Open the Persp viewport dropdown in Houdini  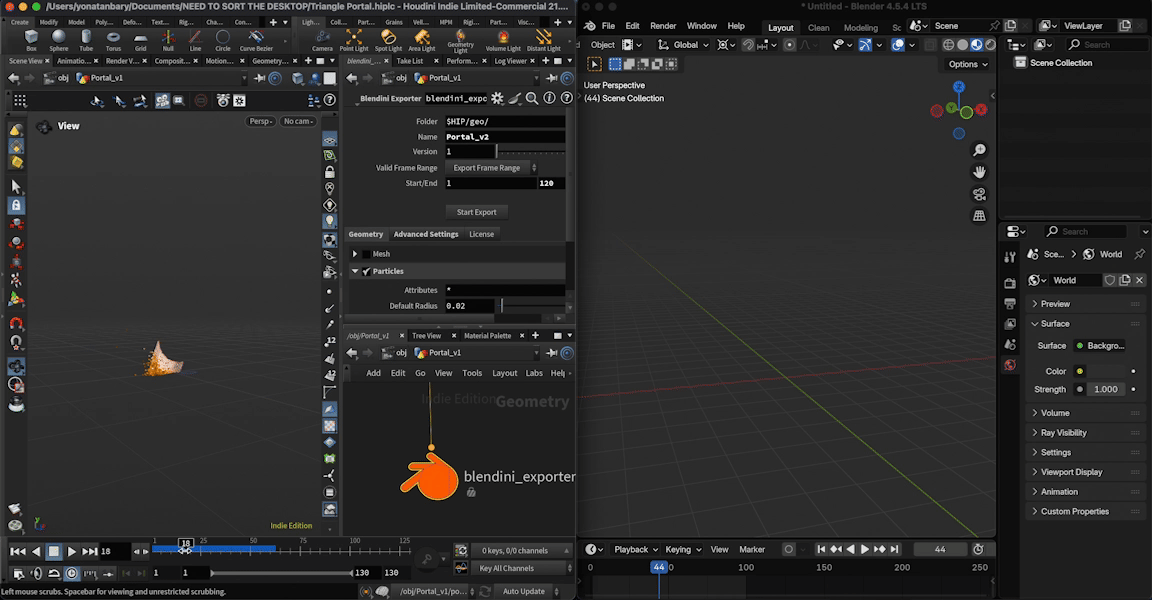coord(261,121)
